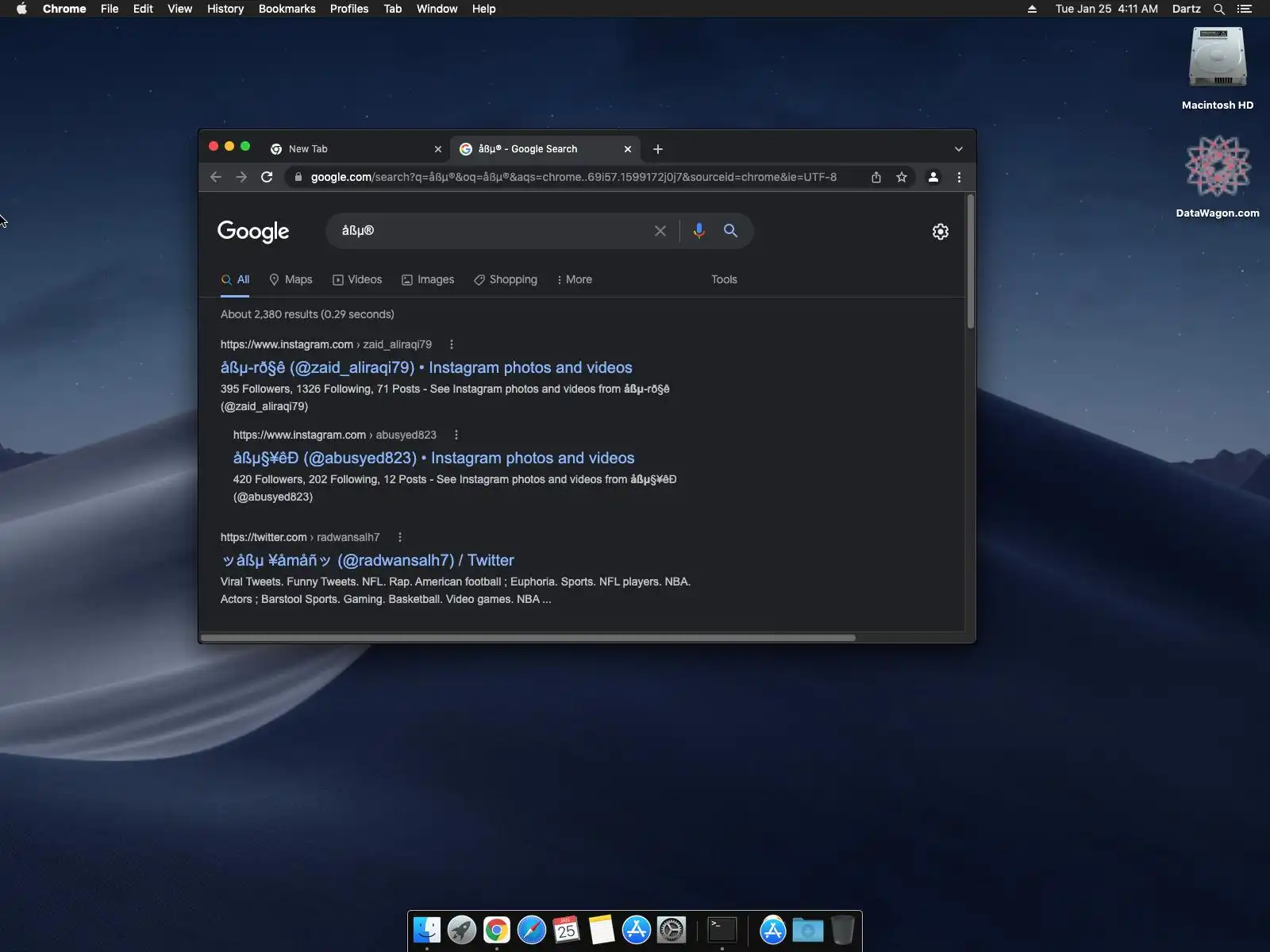Image resolution: width=1270 pixels, height=952 pixels.
Task: Switch to Shopping results
Action: click(x=506, y=279)
